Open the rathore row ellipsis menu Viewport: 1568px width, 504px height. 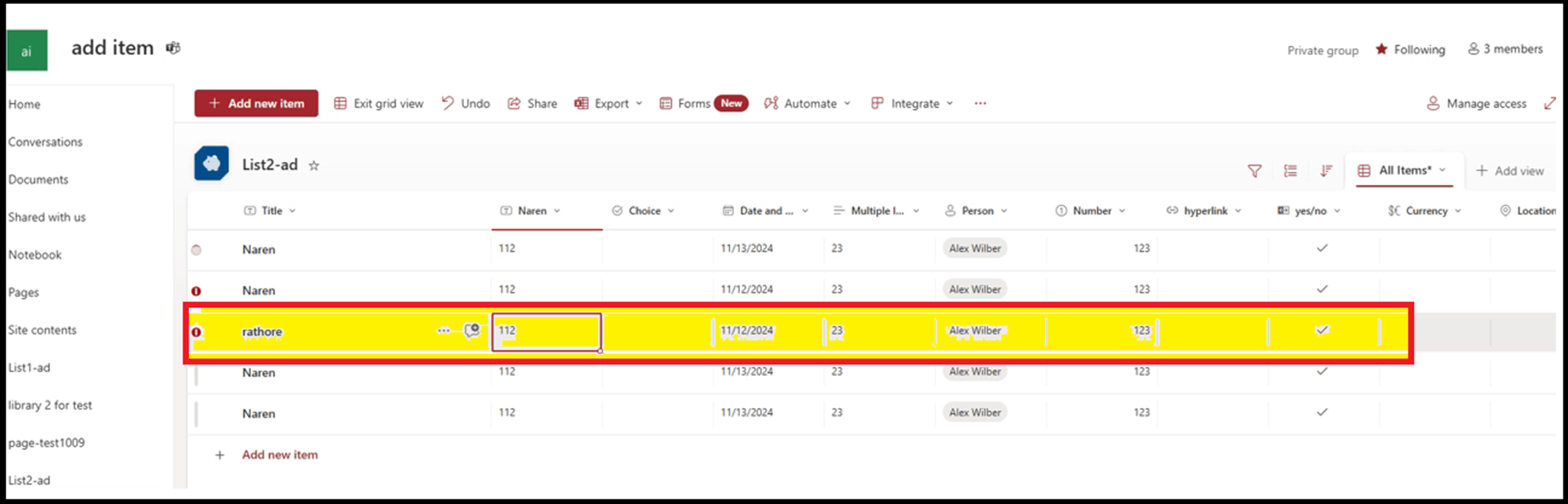click(443, 330)
